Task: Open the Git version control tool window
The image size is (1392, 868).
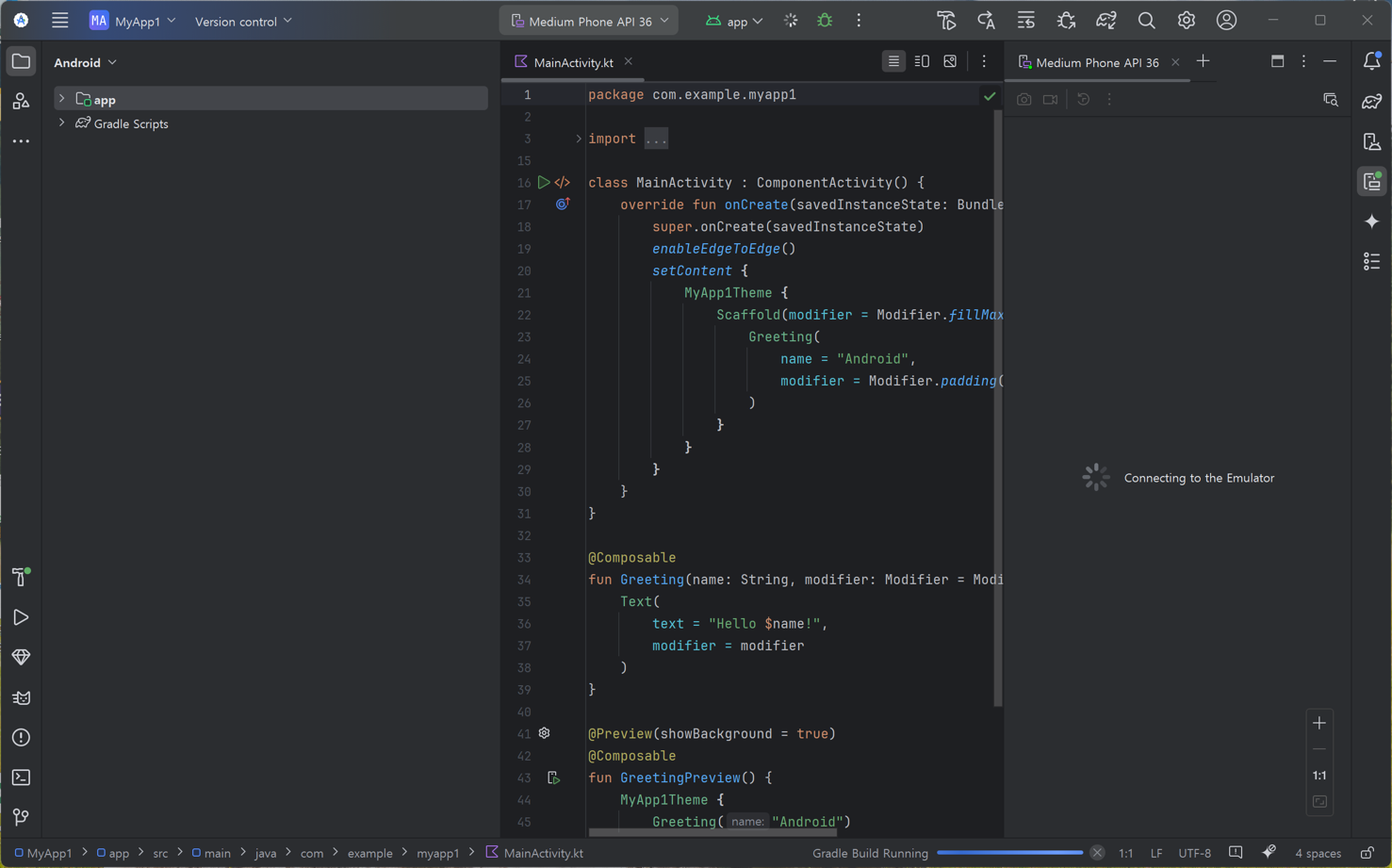Action: pyautogui.click(x=21, y=817)
